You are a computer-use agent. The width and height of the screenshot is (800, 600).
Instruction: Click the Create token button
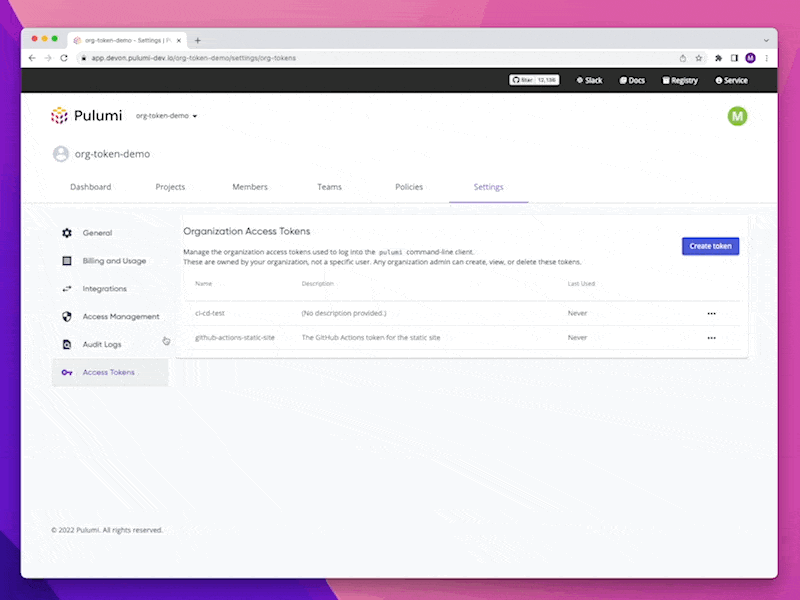tap(710, 246)
